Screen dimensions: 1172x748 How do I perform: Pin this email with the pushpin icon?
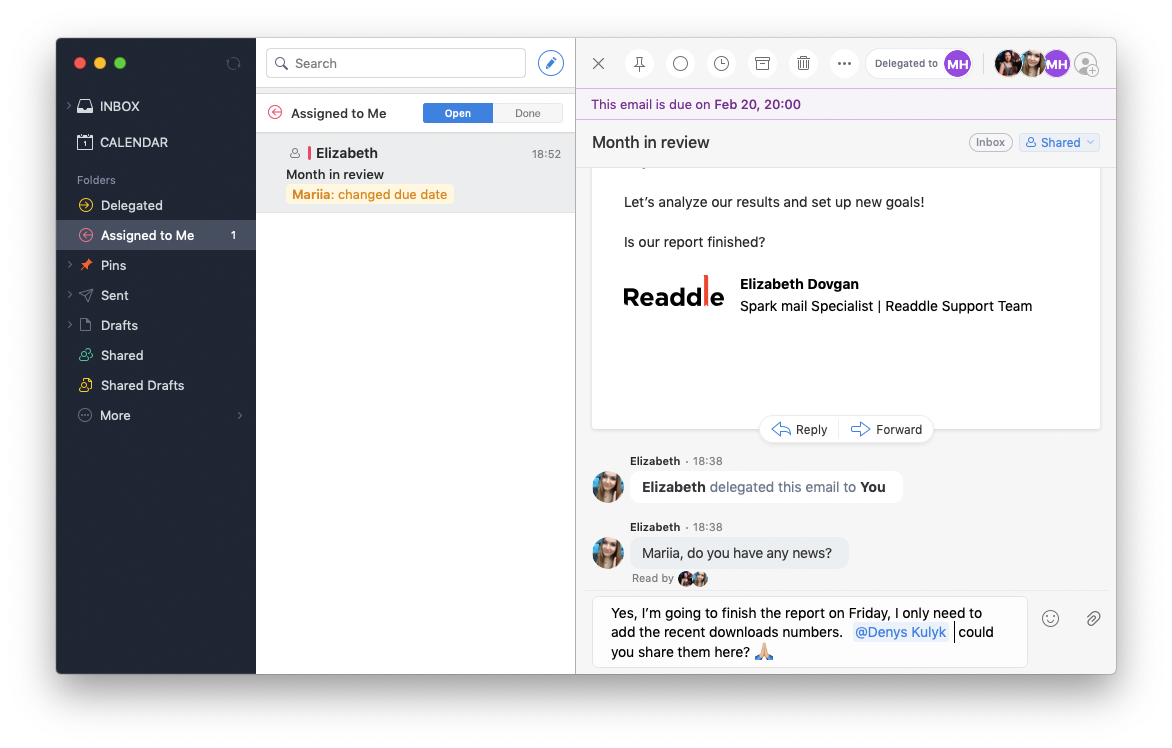(x=639, y=64)
